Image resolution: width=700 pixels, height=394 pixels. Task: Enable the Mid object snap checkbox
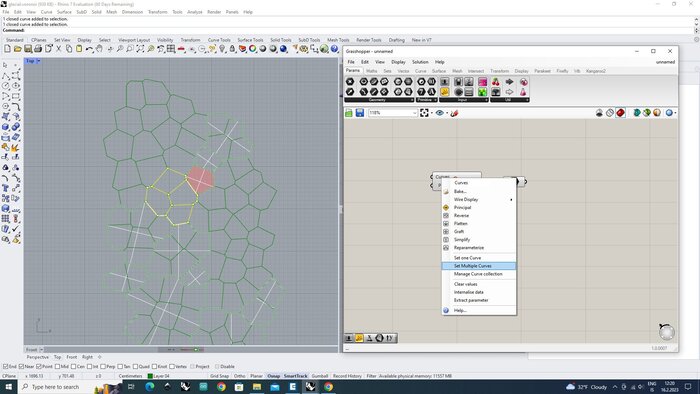[58, 367]
